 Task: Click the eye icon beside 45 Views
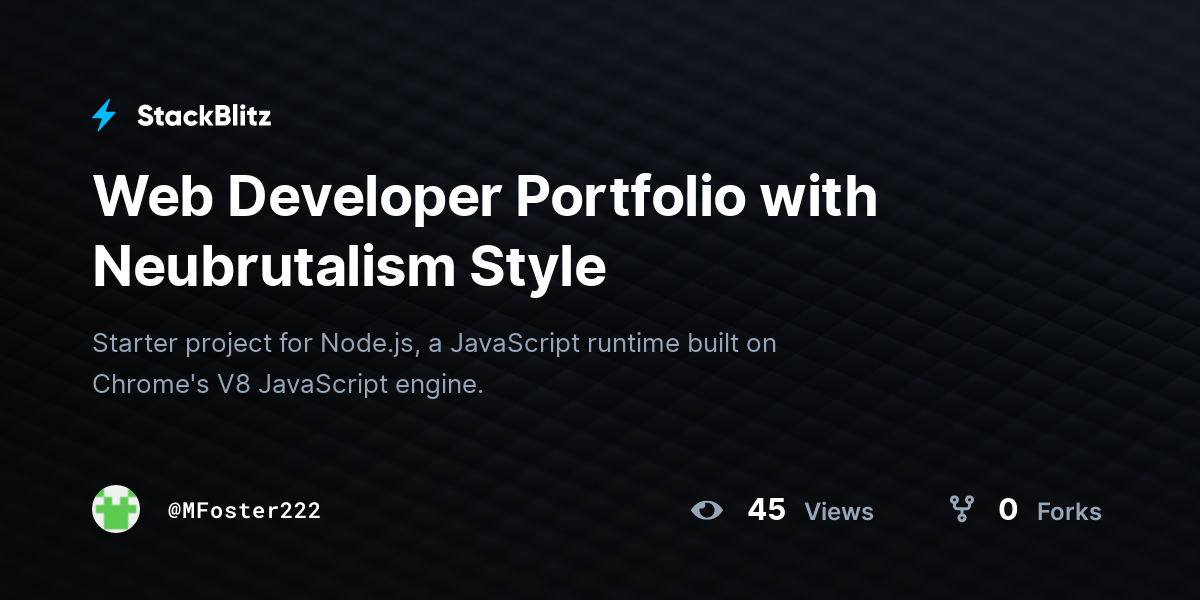707,510
